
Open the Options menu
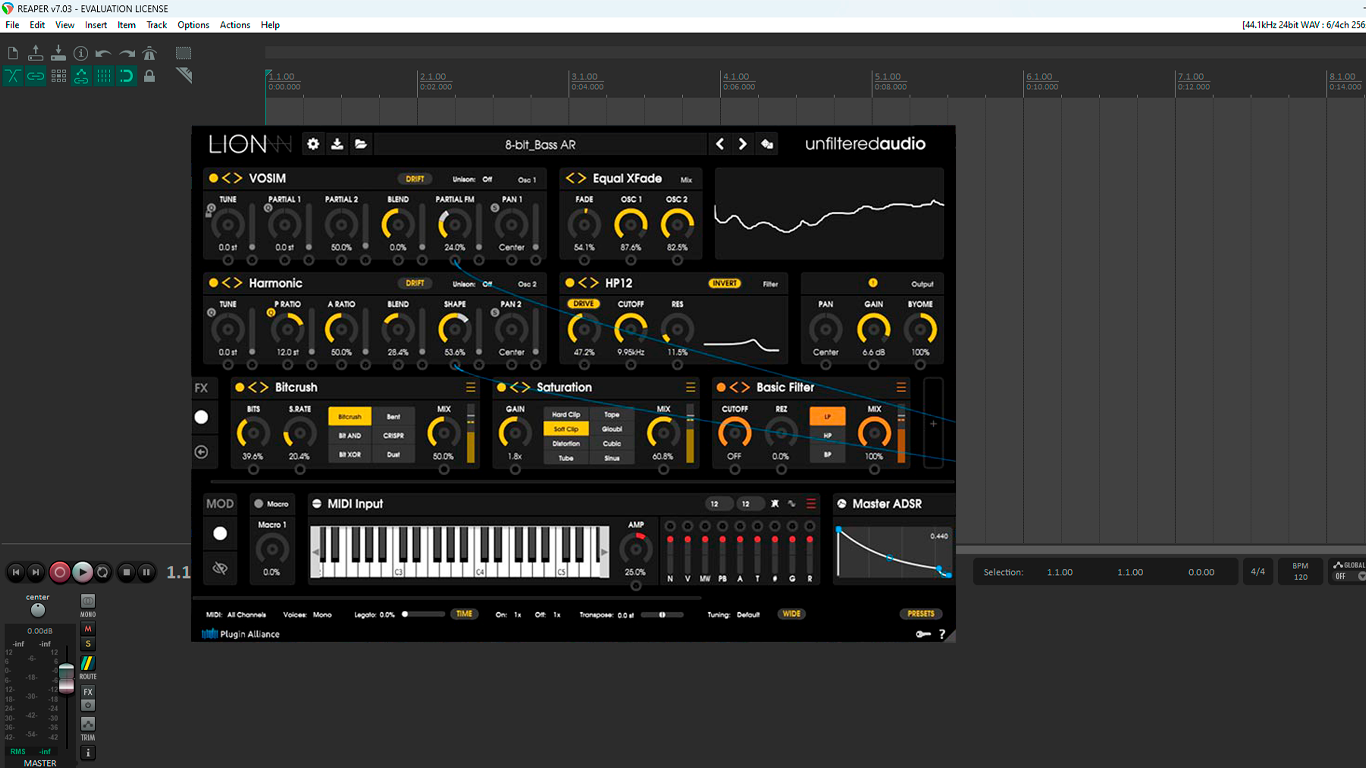click(194, 25)
